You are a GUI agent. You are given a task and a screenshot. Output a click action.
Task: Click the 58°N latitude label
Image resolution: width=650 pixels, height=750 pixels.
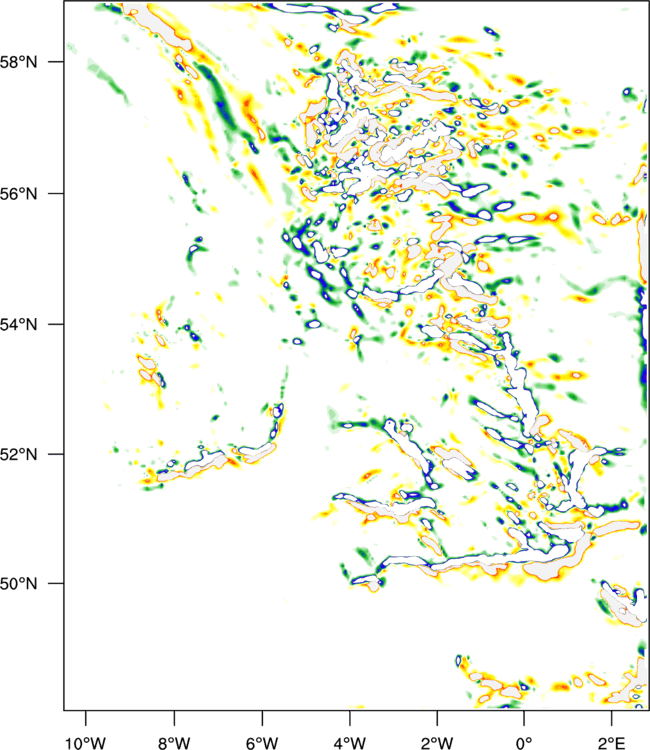coord(18,62)
